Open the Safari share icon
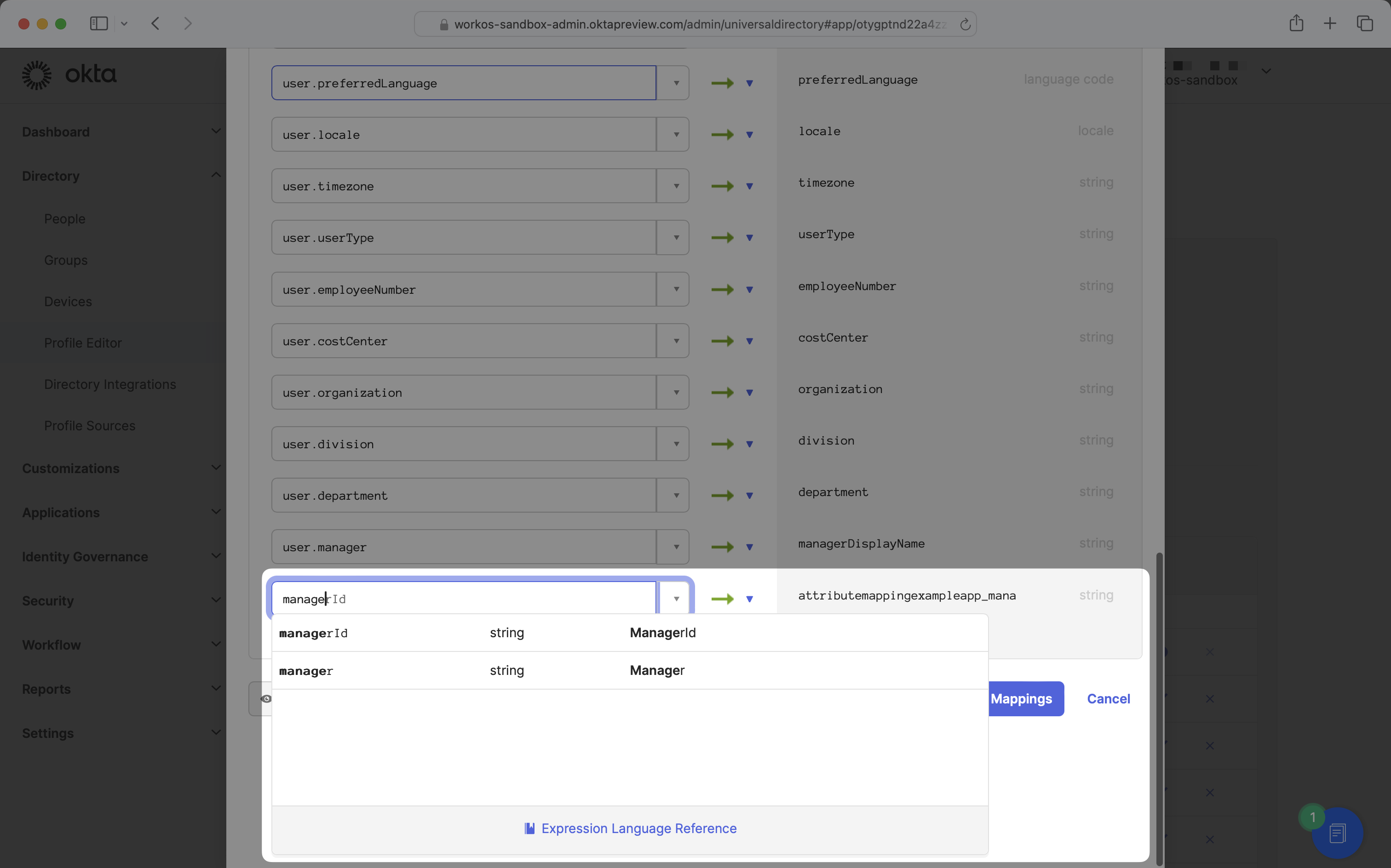This screenshot has height=868, width=1391. click(x=1296, y=23)
